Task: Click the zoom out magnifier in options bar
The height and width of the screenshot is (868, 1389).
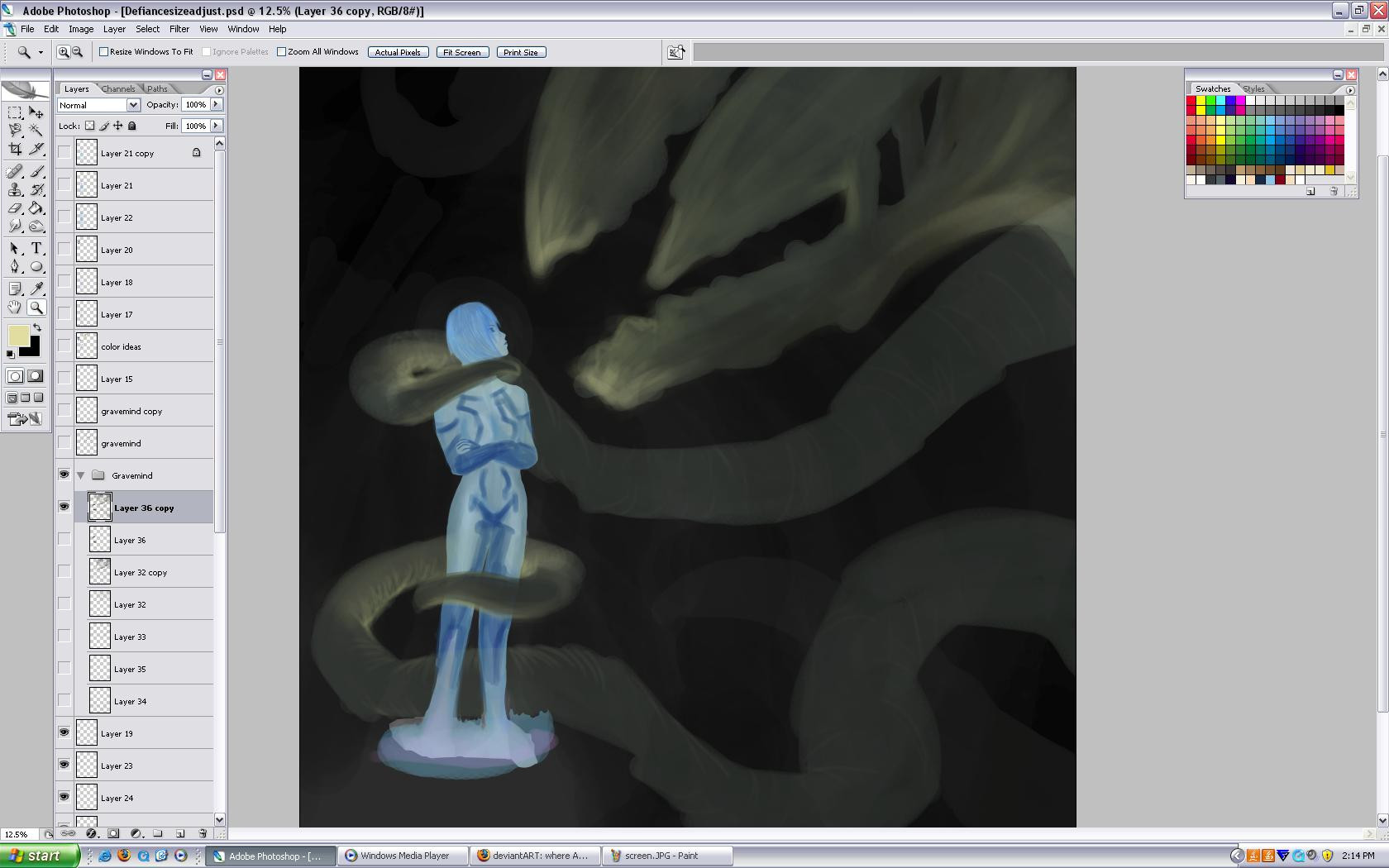Action: point(77,52)
